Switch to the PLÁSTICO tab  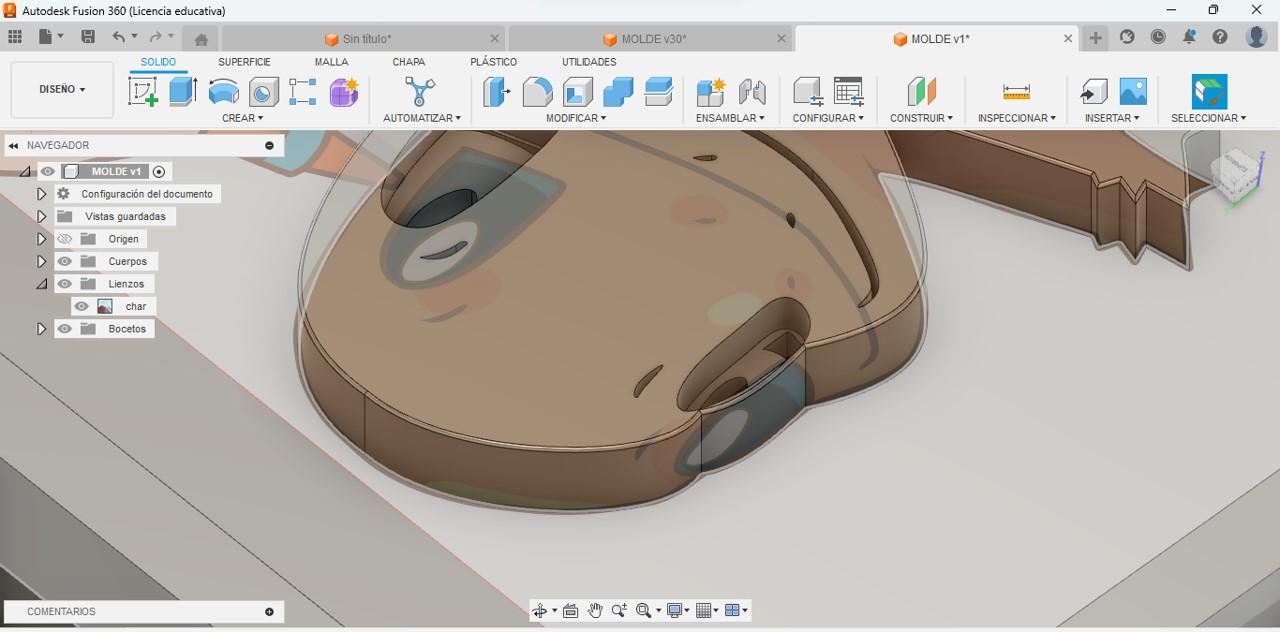click(x=494, y=62)
